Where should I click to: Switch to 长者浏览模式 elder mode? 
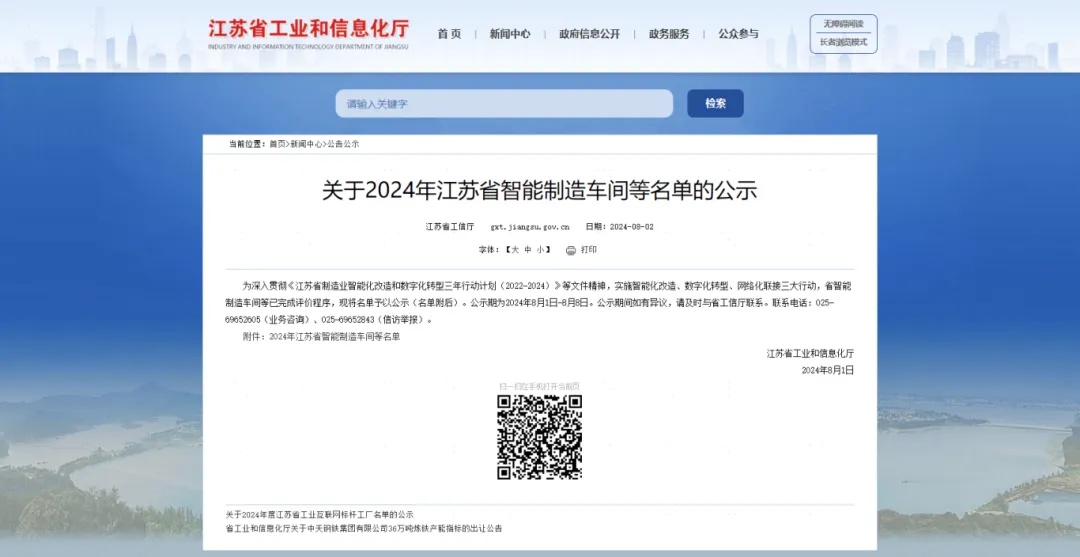click(843, 42)
